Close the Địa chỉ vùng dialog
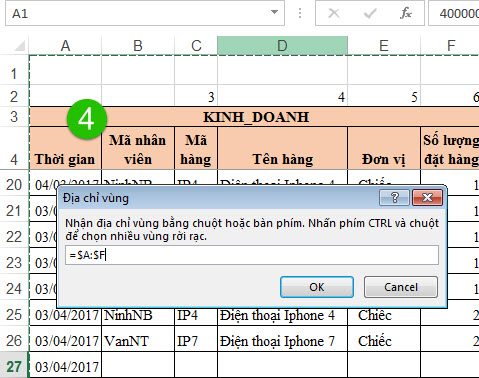The width and height of the screenshot is (479, 378). (427, 198)
